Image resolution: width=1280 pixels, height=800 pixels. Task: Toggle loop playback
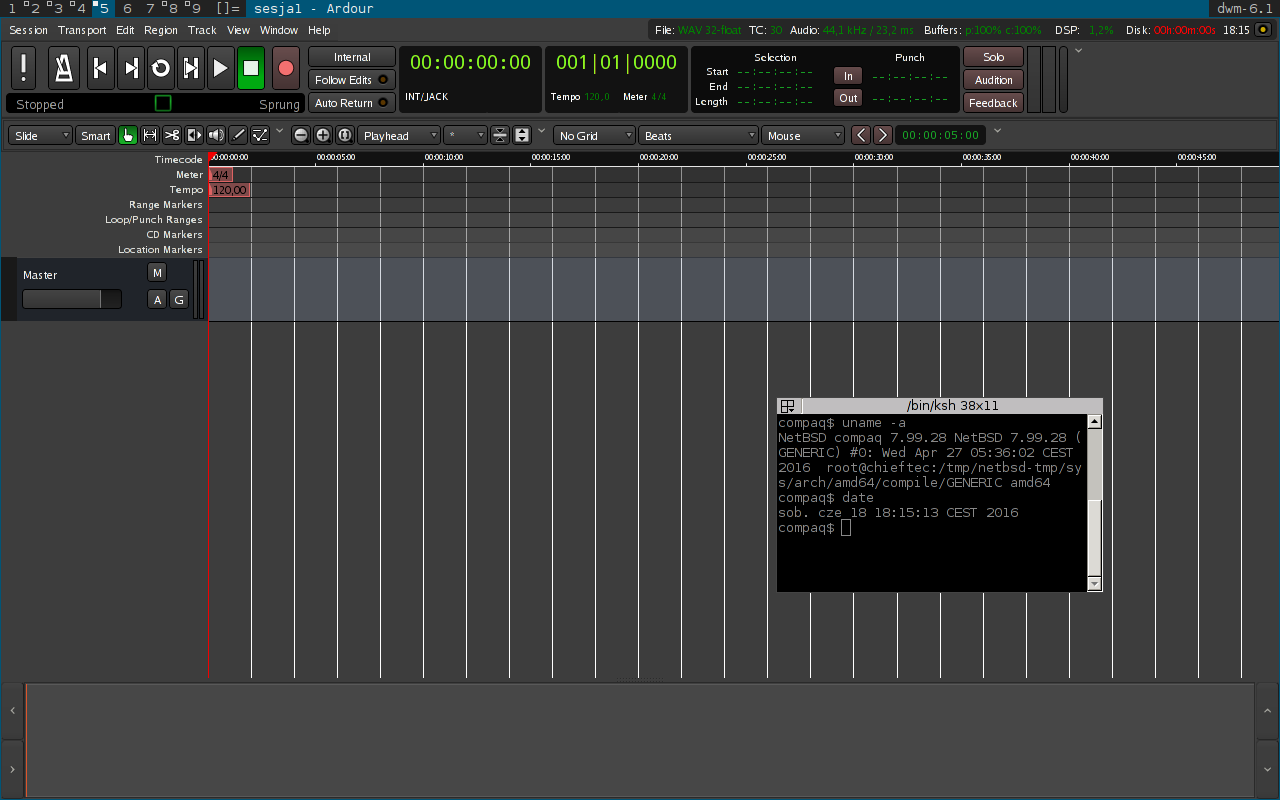click(160, 68)
